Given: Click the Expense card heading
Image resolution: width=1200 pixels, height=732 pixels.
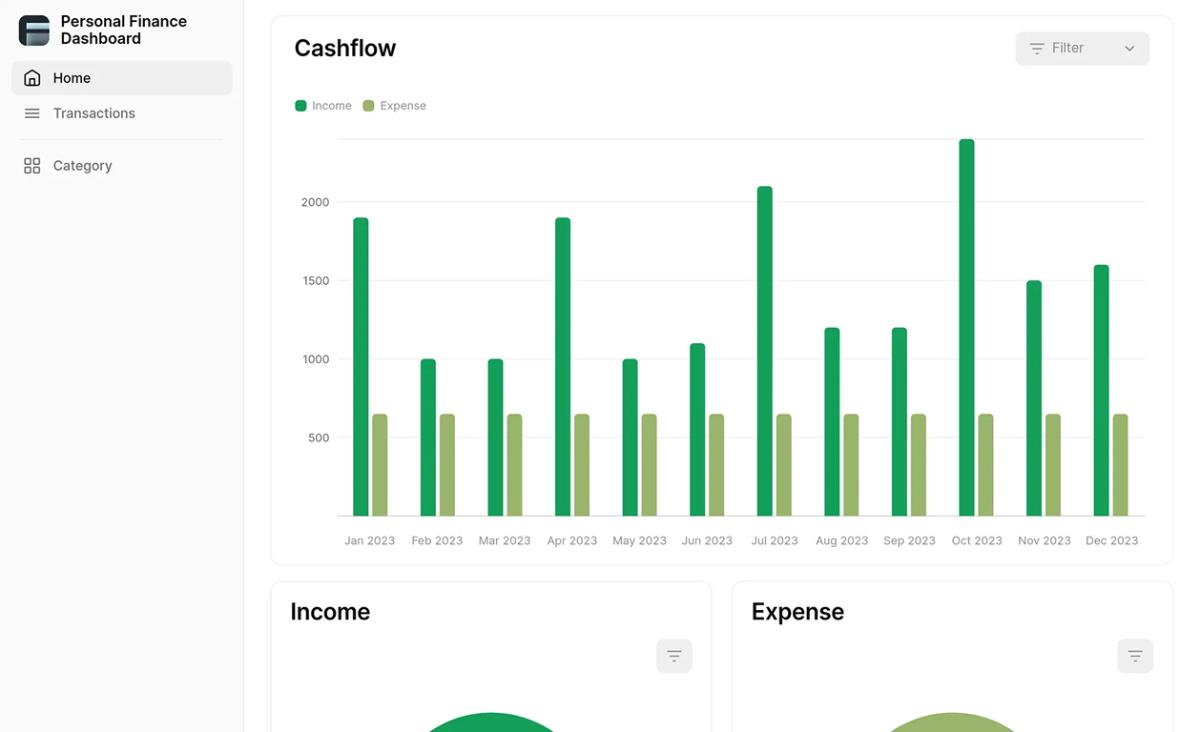Looking at the screenshot, I should click(798, 612).
